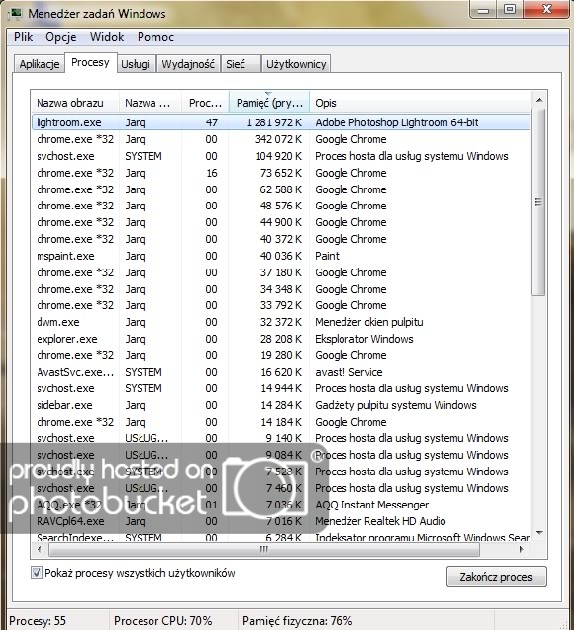Sort by the Proc... CPU column header
Image resolution: width=574 pixels, height=630 pixels.
pos(205,103)
